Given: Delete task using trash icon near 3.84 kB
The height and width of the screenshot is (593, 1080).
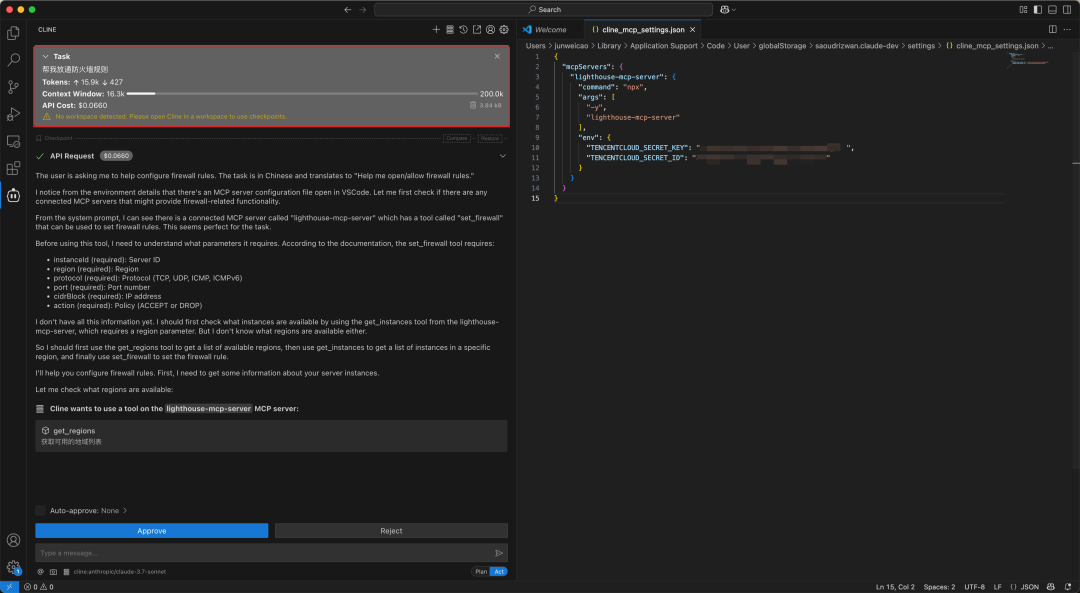Looking at the screenshot, I should [x=473, y=105].
